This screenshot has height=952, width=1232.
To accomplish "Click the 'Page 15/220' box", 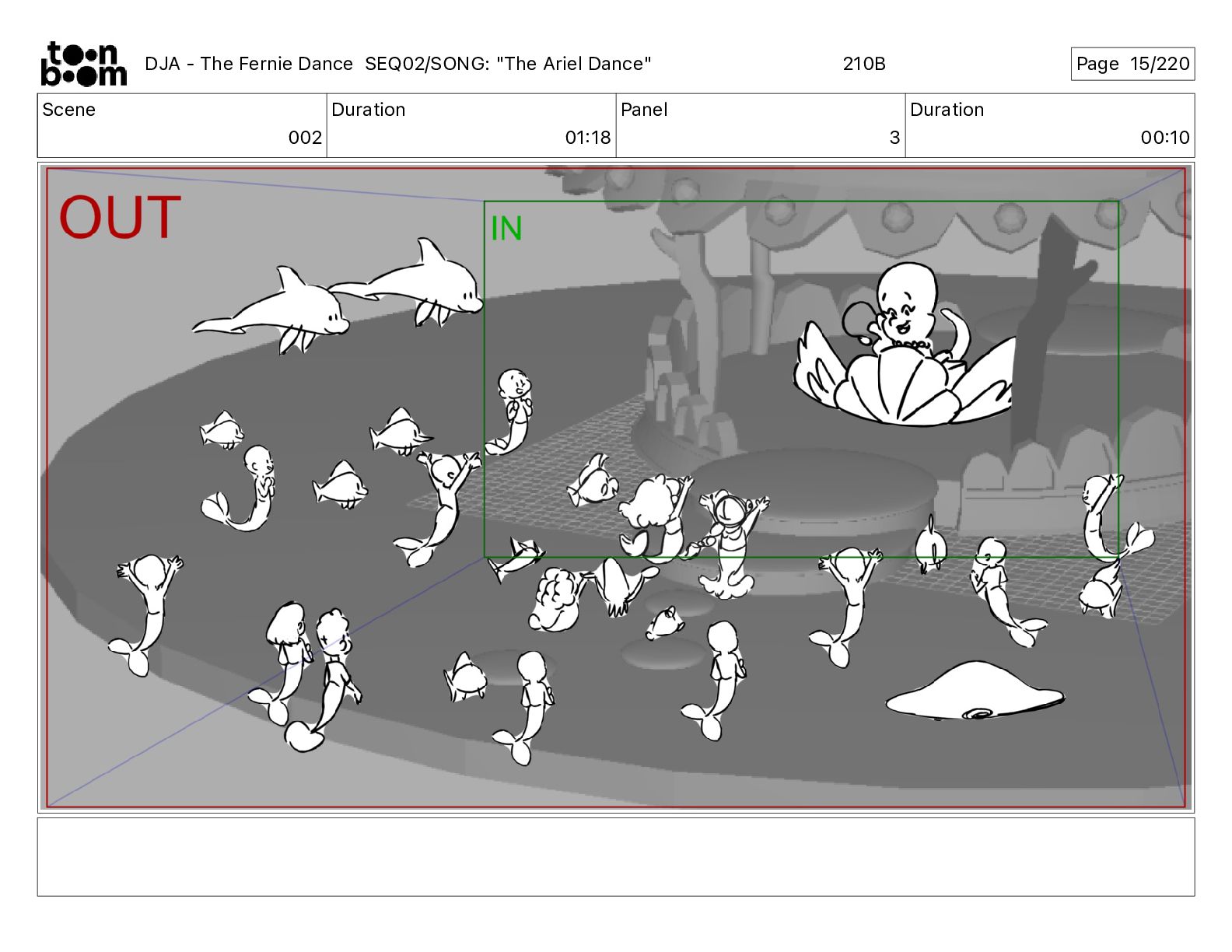I will pyautogui.click(x=1132, y=64).
